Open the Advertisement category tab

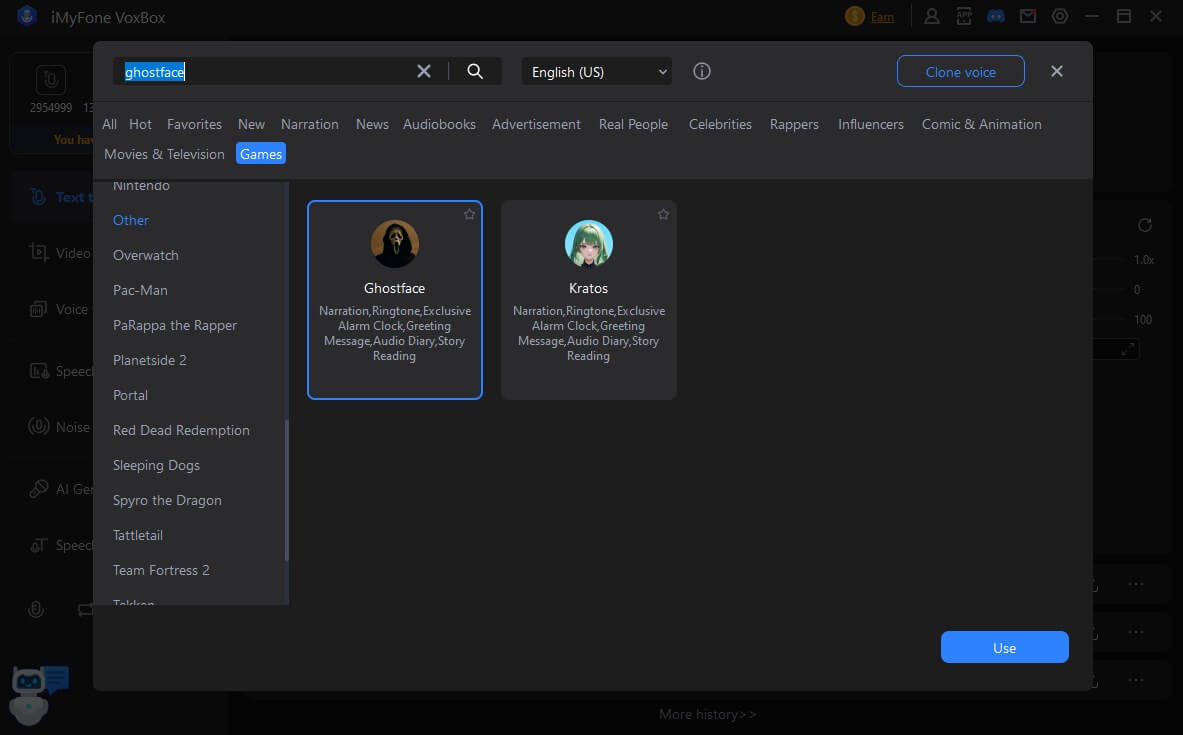(536, 124)
